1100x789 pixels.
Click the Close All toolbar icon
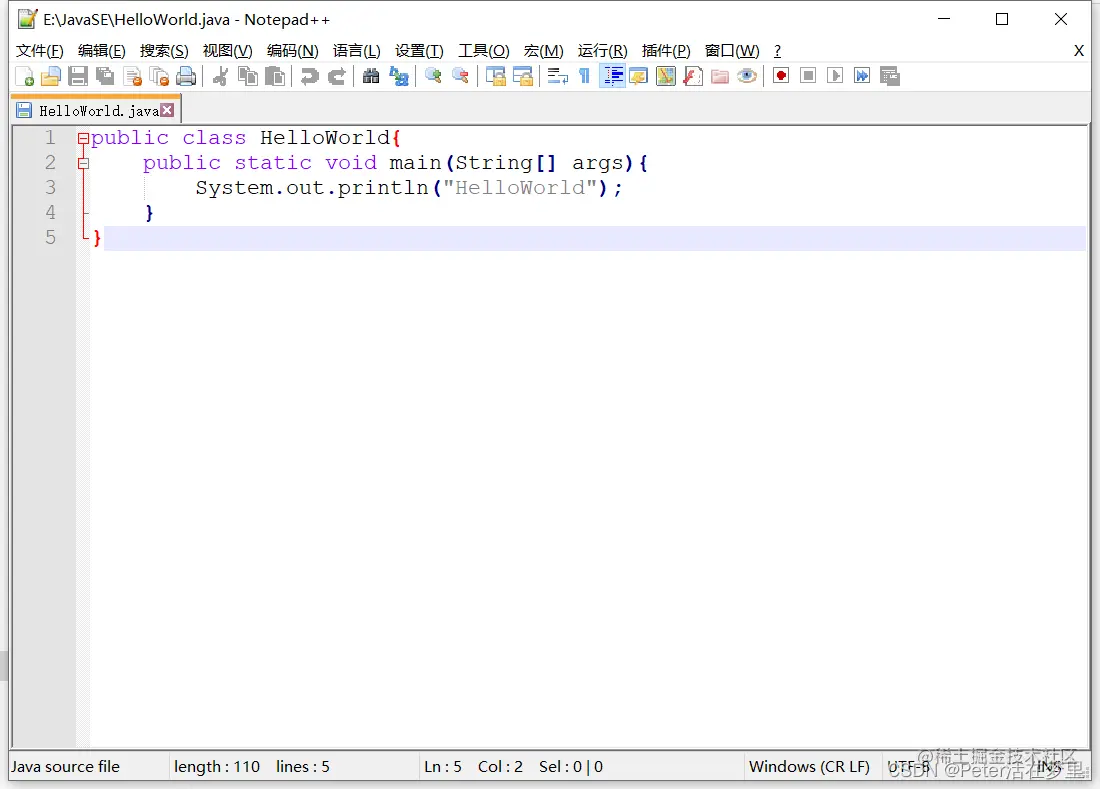pos(160,76)
